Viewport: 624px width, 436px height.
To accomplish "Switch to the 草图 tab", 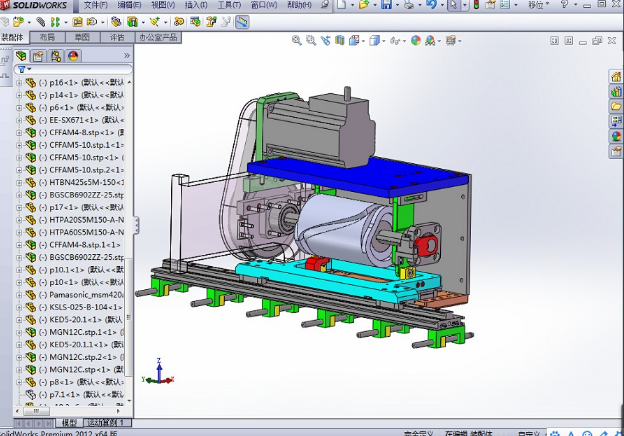I will click(x=81, y=37).
